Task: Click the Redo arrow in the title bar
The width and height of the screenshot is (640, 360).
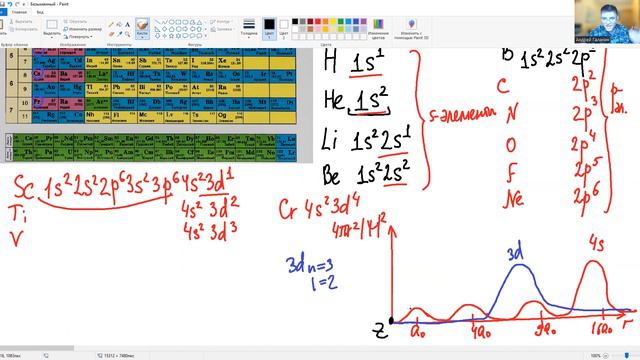Action: tap(17, 4)
